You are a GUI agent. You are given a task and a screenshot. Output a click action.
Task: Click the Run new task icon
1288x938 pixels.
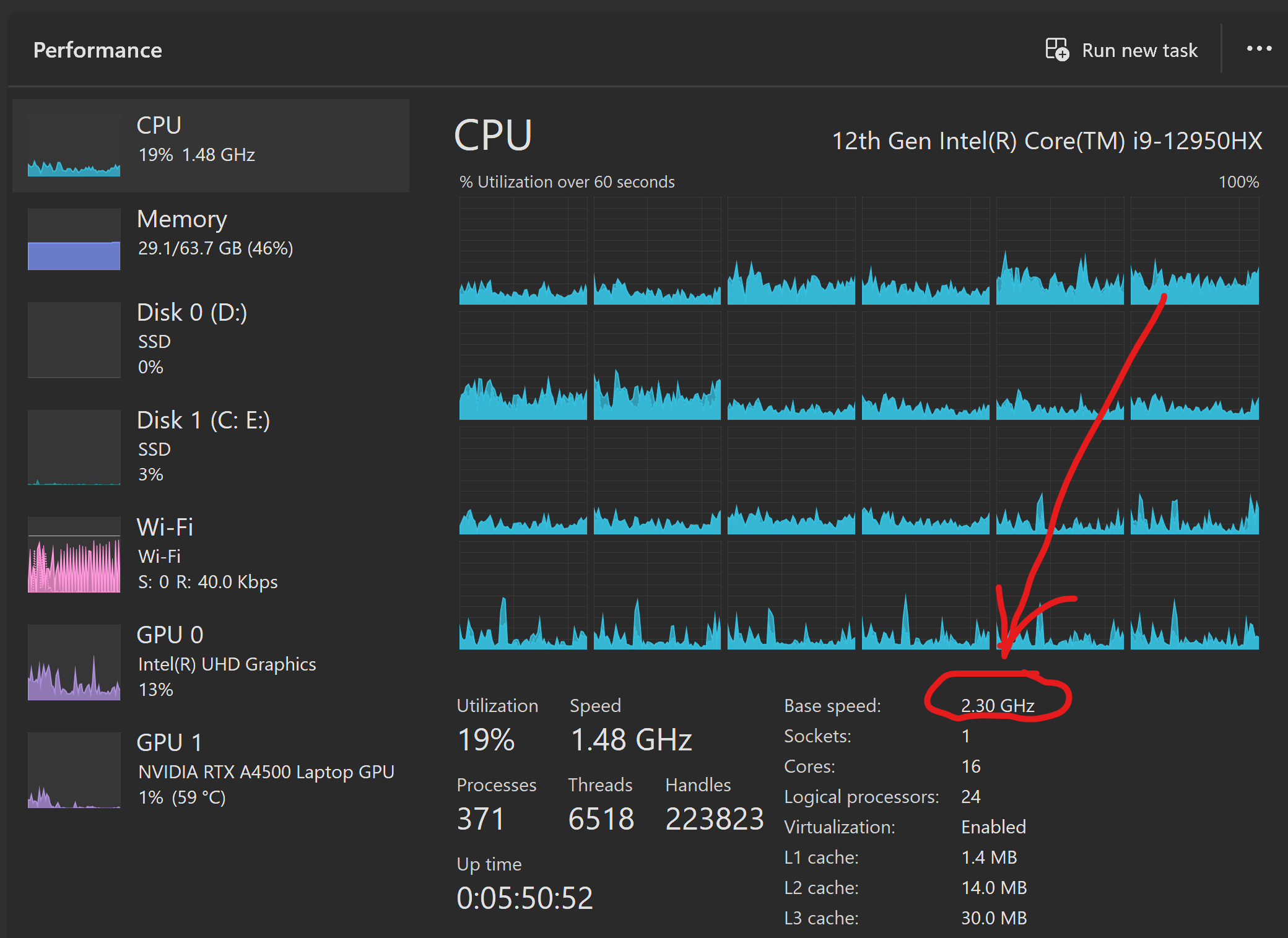coord(1057,50)
